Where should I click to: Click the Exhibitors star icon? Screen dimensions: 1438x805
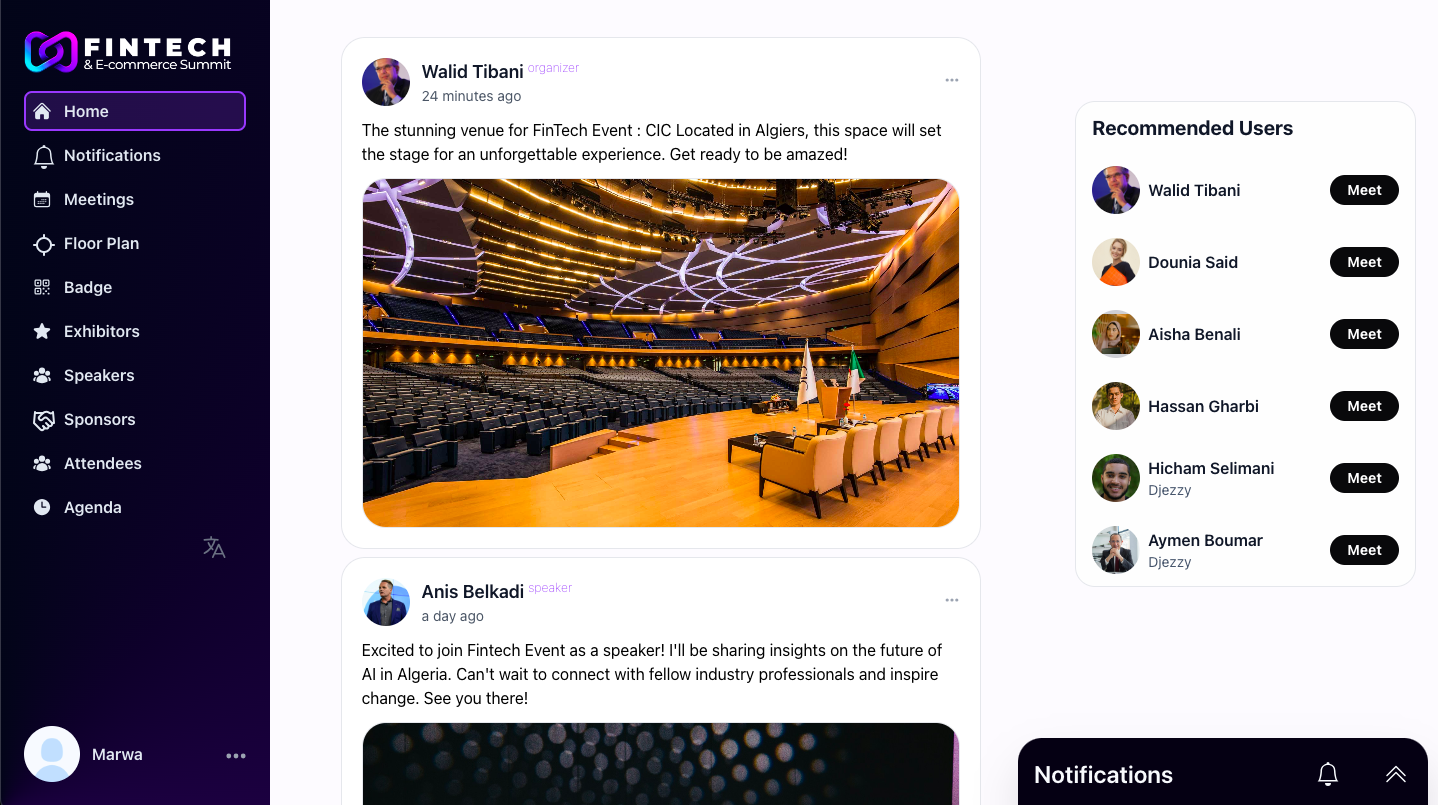[x=42, y=331]
